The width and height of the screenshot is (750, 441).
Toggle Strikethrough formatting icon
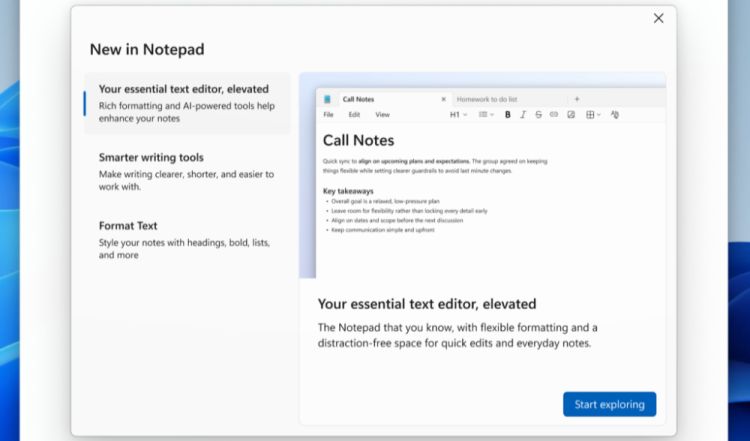coord(538,115)
